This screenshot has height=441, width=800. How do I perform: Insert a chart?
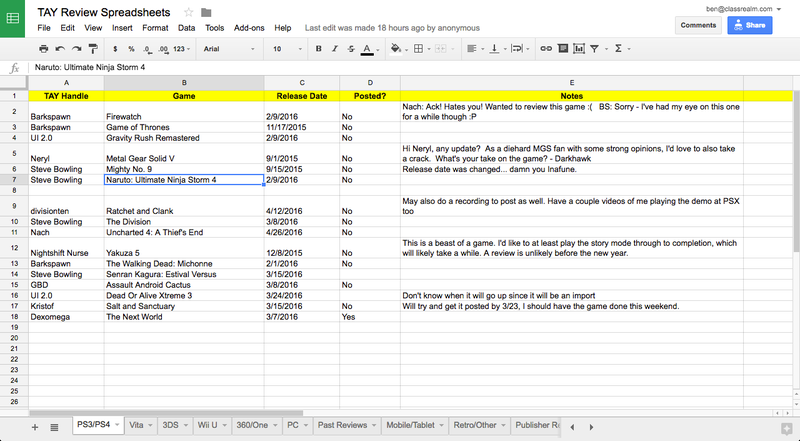tap(579, 49)
